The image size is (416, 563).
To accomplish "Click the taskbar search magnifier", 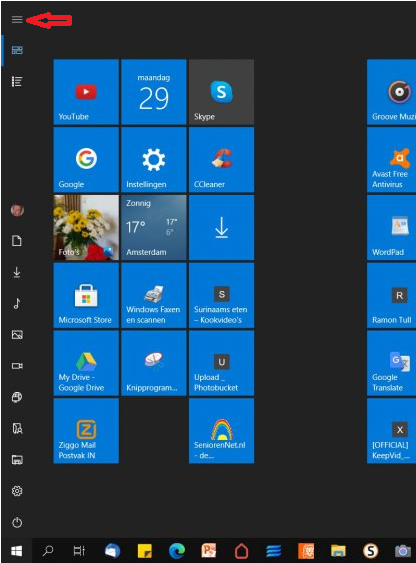I will tap(48, 550).
